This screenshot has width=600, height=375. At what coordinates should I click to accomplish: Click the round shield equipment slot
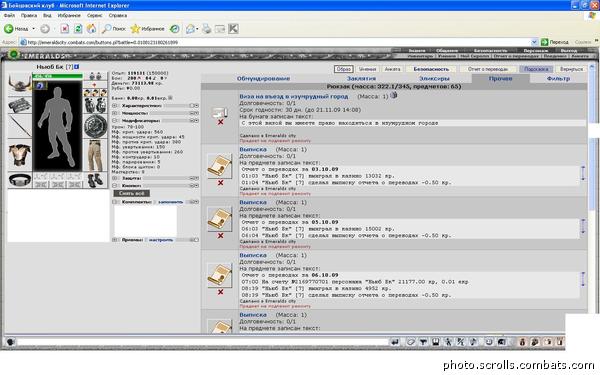pos(95,126)
